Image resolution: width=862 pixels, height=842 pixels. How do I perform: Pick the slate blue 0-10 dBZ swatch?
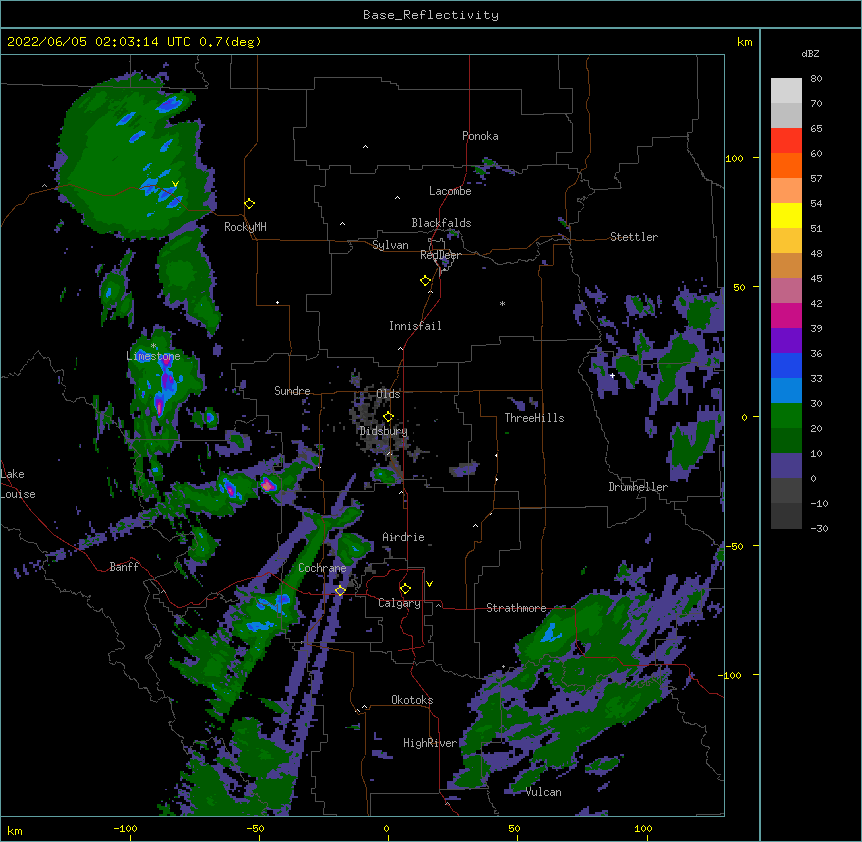point(786,466)
